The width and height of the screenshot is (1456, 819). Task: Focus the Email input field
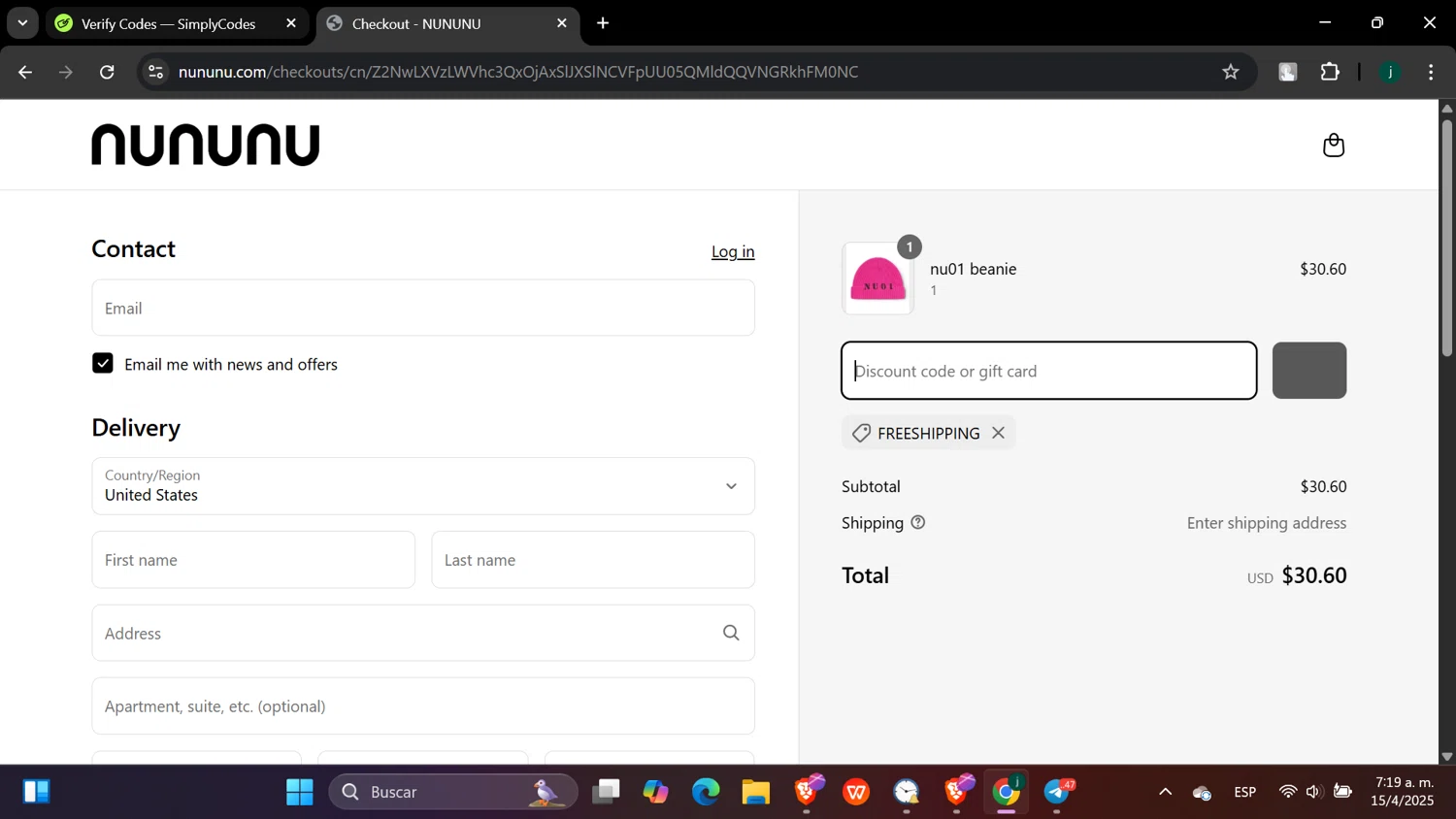[x=423, y=309]
